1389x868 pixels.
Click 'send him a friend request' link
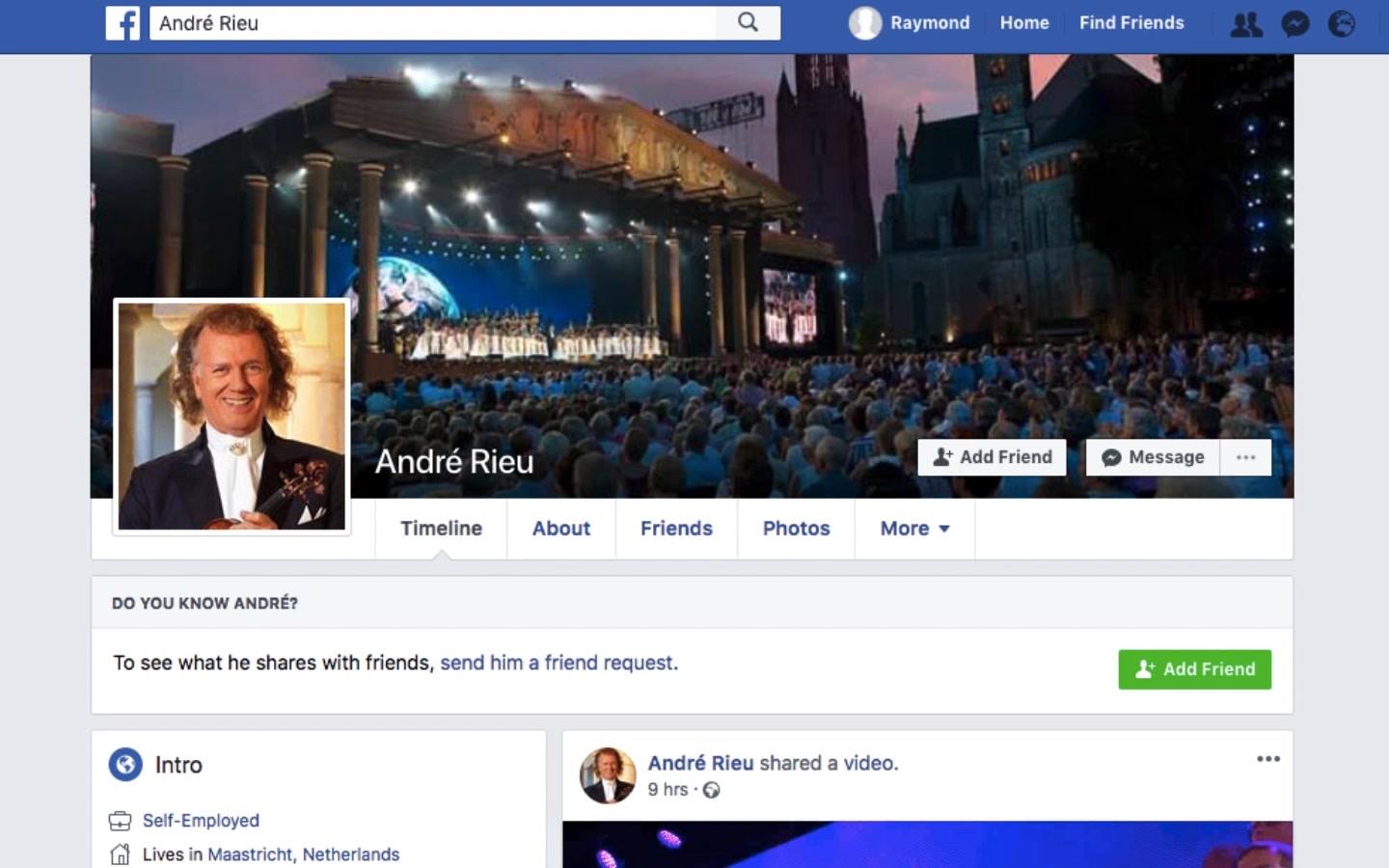tap(558, 663)
